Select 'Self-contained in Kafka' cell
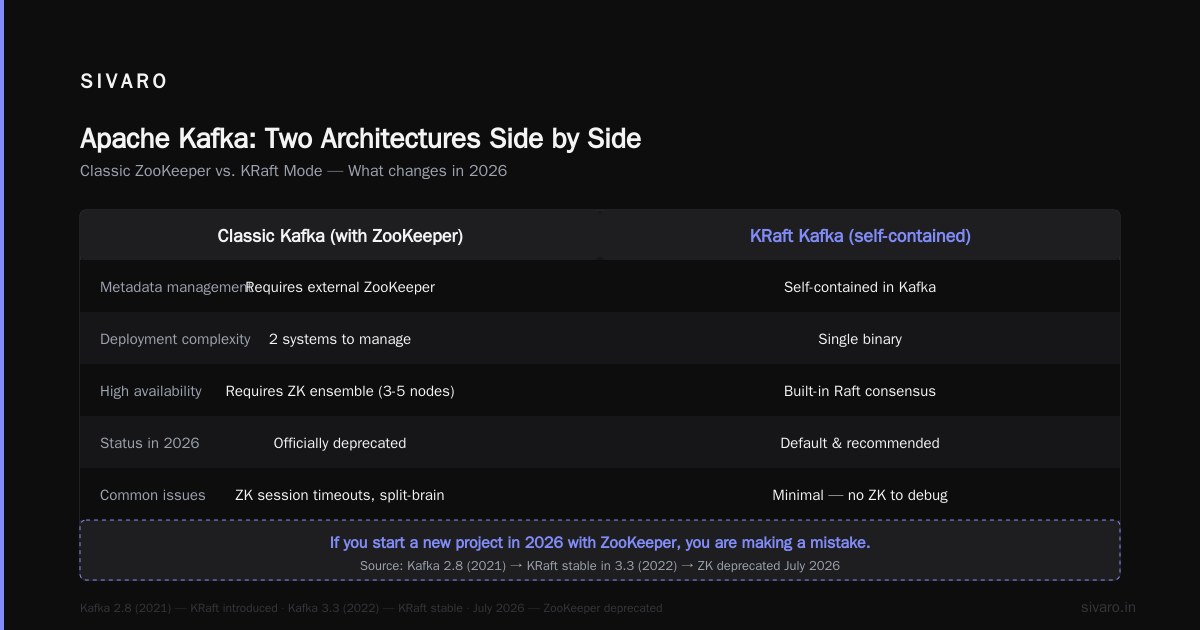The image size is (1200, 630). coord(860,287)
